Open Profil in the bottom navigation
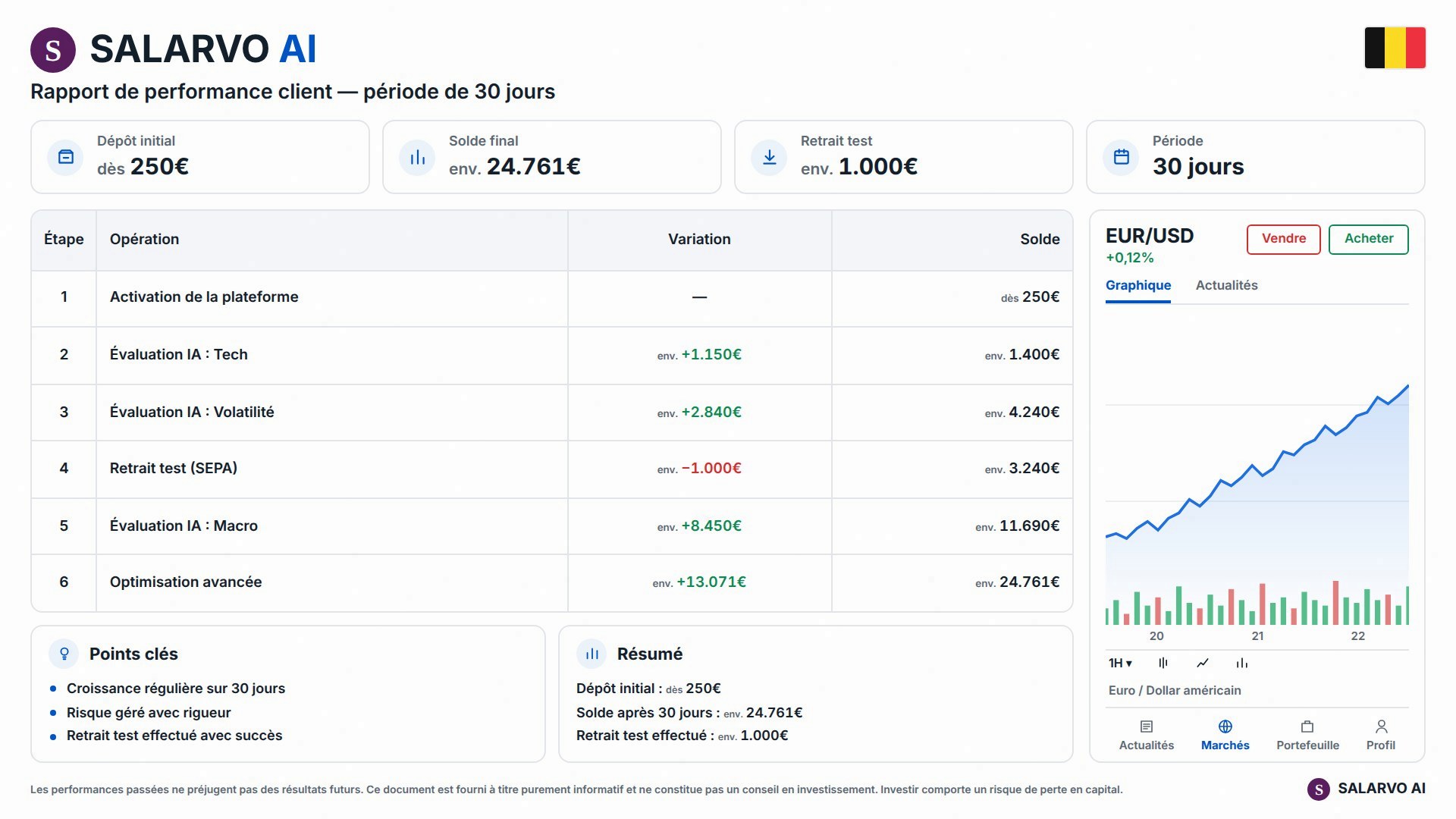This screenshot has height=819, width=1456. click(x=1381, y=736)
